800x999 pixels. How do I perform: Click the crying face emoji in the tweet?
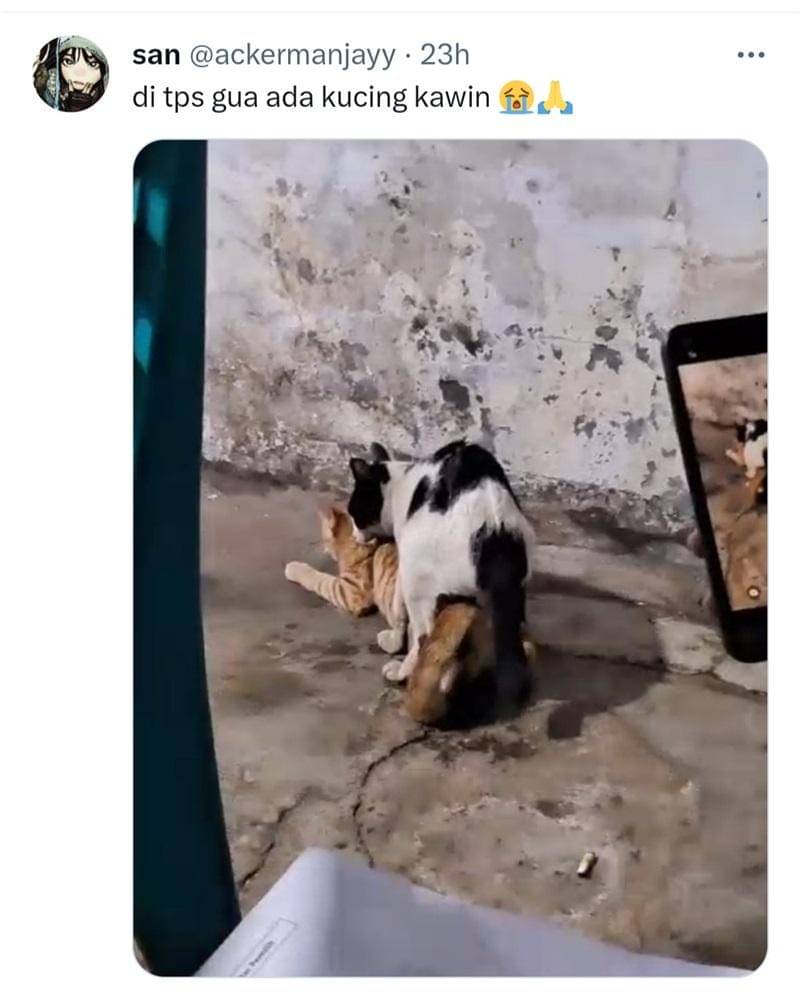click(x=516, y=98)
